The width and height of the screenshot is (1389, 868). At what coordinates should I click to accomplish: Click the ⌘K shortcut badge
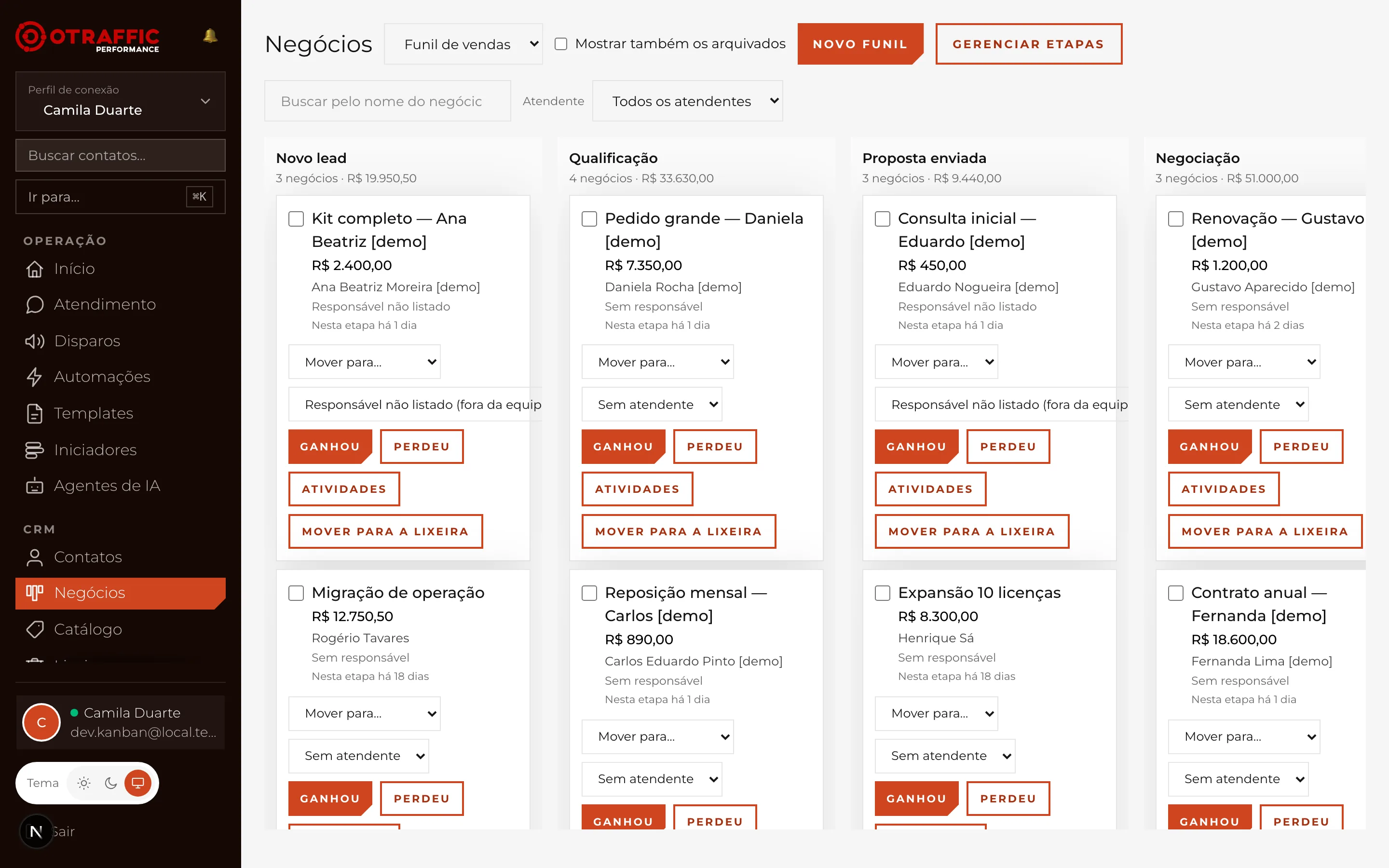199,197
